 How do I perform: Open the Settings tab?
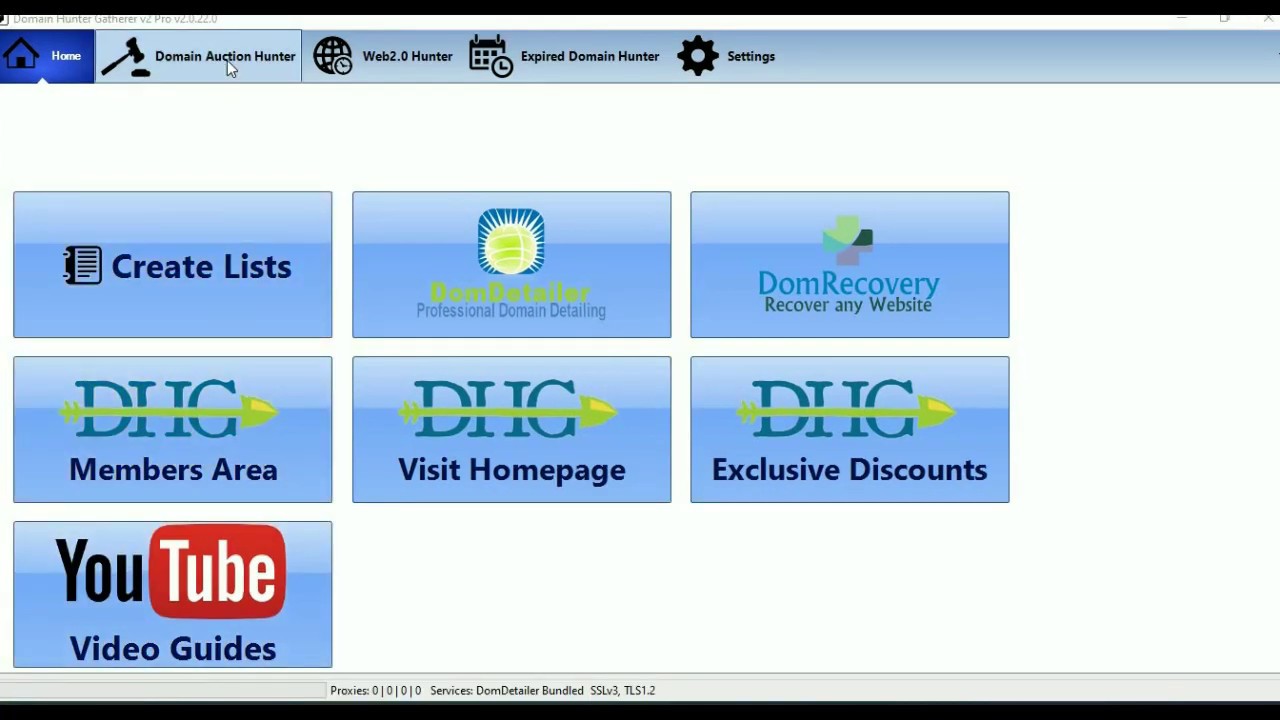pos(727,56)
